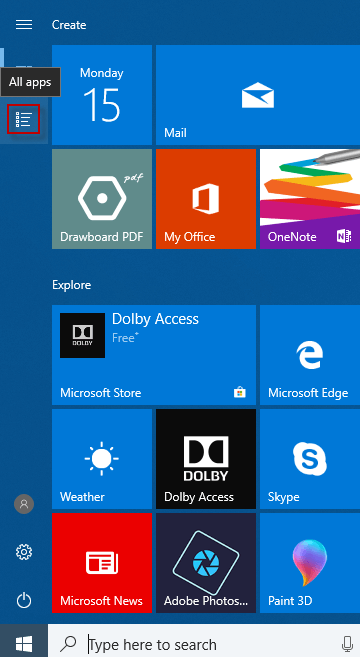The image size is (360, 657).
Task: Open Microsoft Store Dolby Access promo tile
Action: (154, 355)
